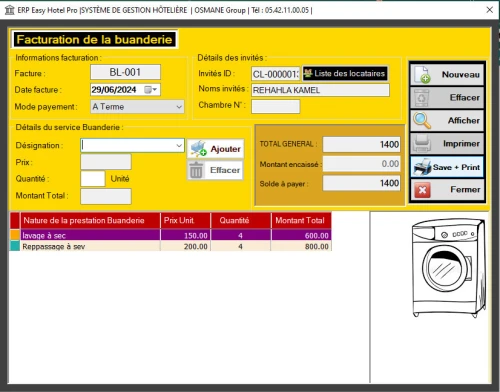Click the Effacer recycle bin icon in sidebar
The image size is (500, 392).
click(421, 98)
